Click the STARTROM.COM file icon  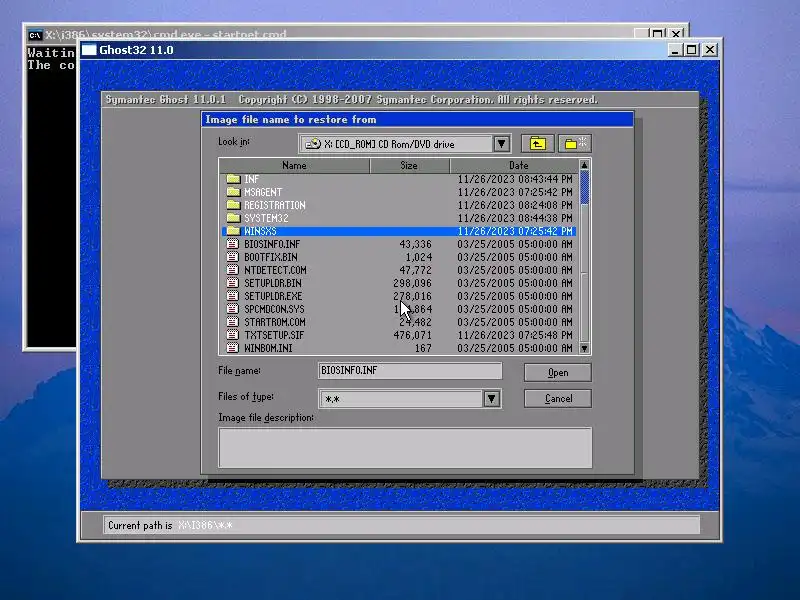tap(233, 322)
